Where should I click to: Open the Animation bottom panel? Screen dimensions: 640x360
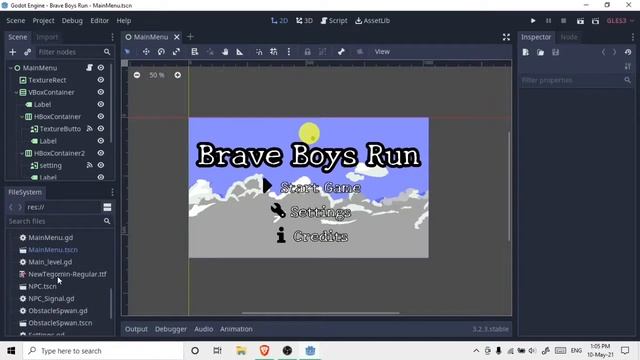(236, 329)
